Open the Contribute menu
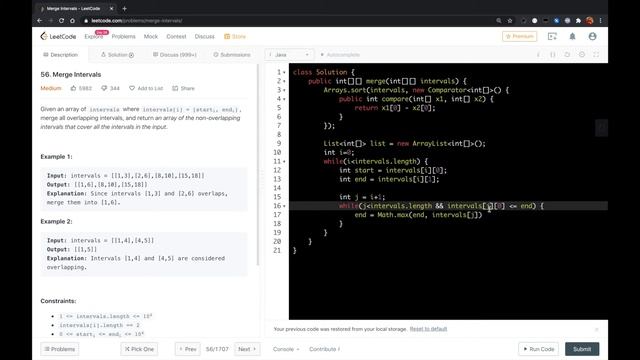 (324, 349)
